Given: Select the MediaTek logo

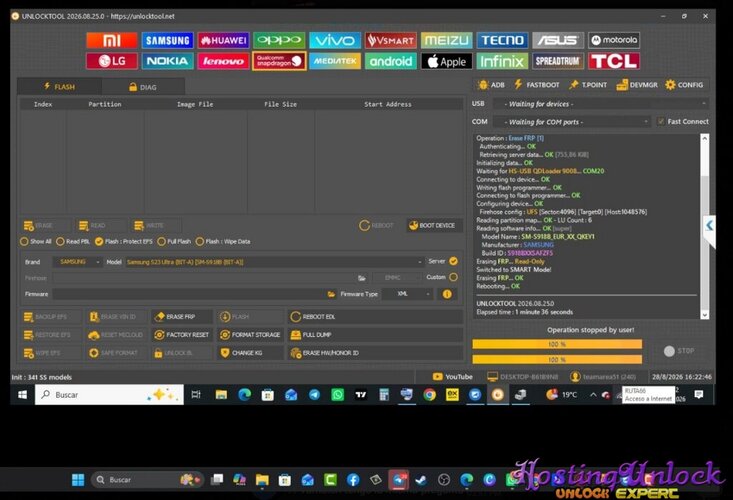Looking at the screenshot, I should (x=335, y=61).
